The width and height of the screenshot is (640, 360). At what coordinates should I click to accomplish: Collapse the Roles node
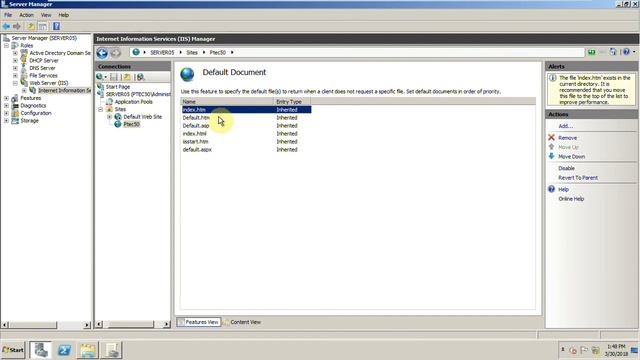7,45
